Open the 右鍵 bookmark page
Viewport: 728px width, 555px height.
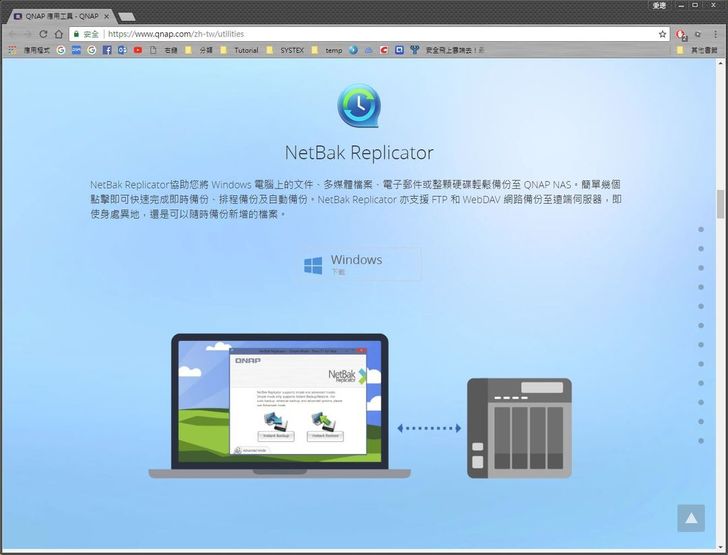(x=163, y=50)
